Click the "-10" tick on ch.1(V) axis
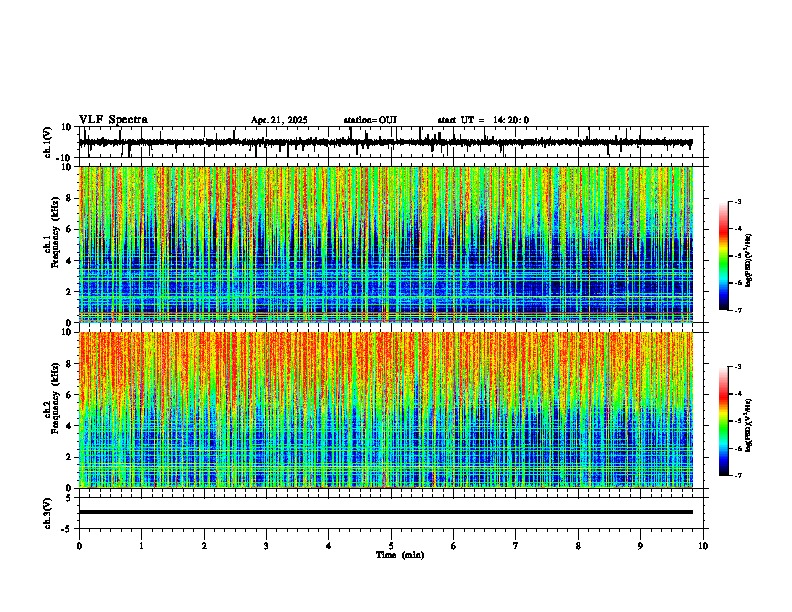The width and height of the screenshot is (792, 612). 65,158
